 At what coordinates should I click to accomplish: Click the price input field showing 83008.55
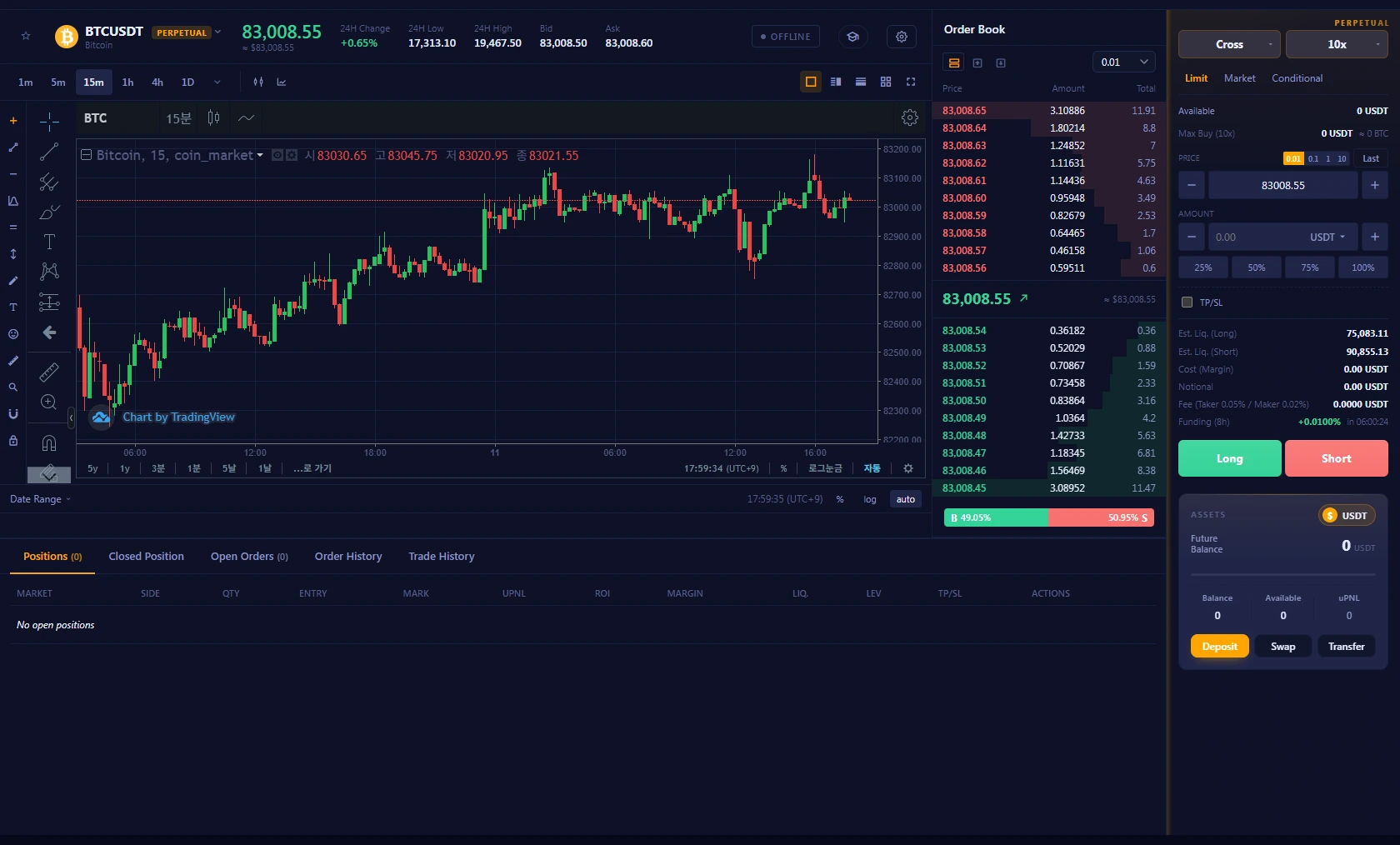pyautogui.click(x=1282, y=185)
